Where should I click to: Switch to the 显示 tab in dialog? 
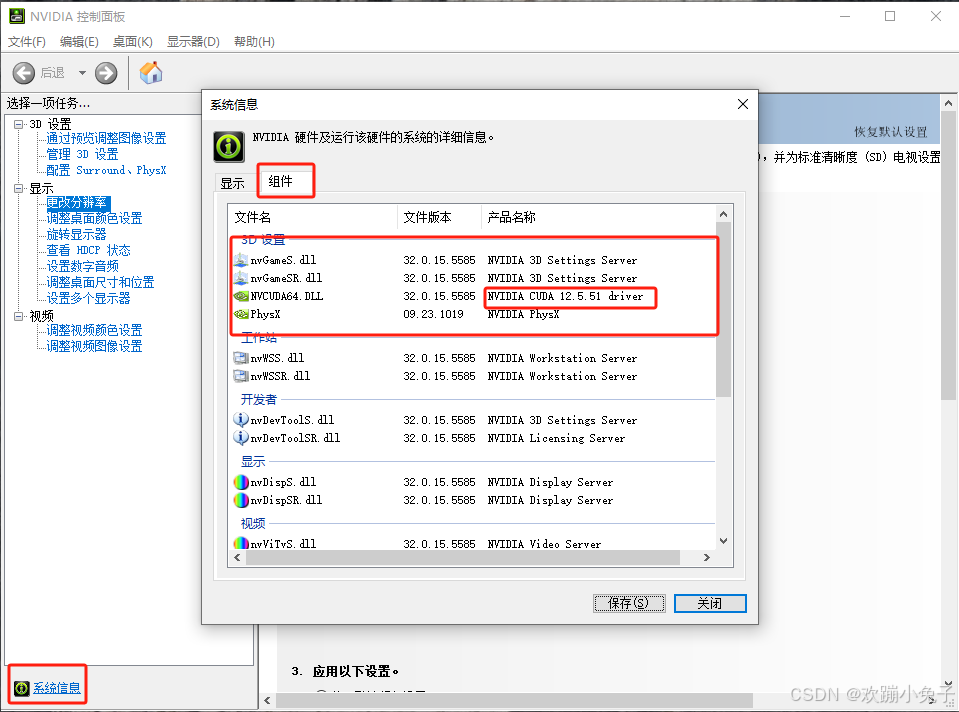click(232, 184)
